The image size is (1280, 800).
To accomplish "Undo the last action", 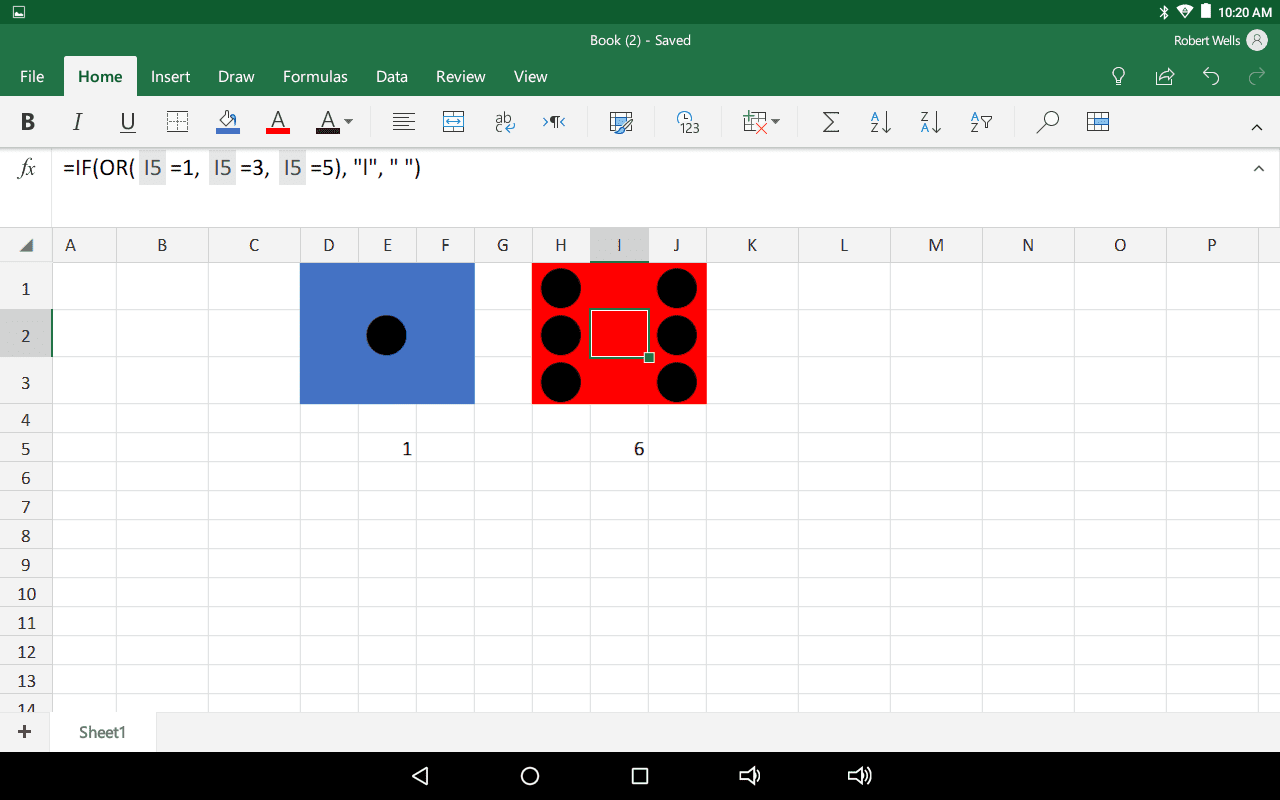I will (1211, 76).
